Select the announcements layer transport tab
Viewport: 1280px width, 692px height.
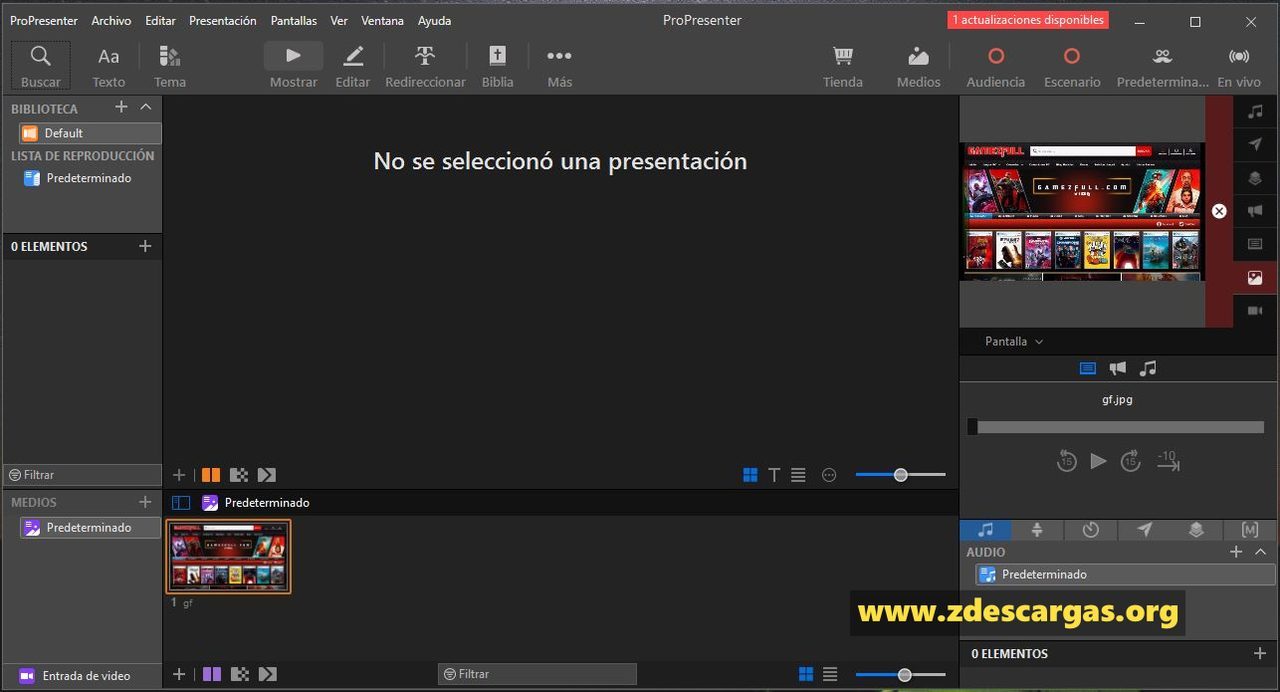1118,368
